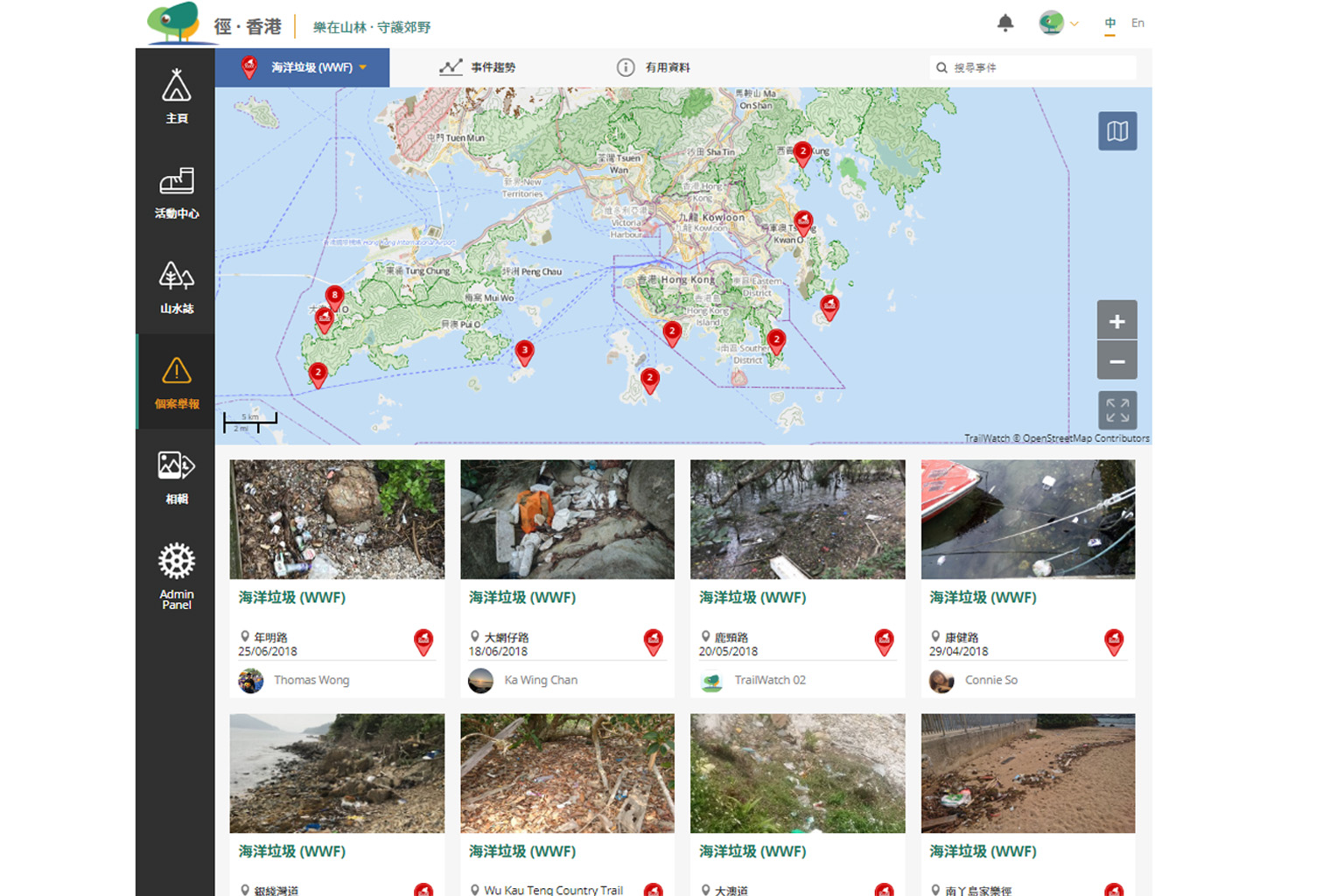Open the user avatar dropdown menu
Screen dimensions: 1344x896
pos(1059,24)
